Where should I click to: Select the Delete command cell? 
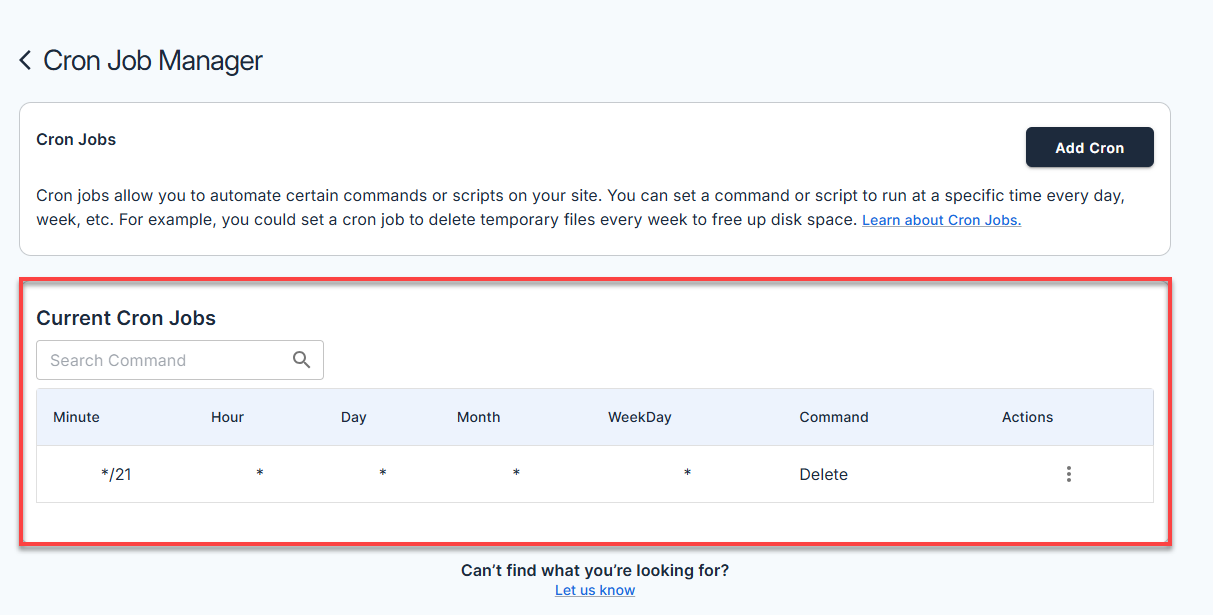823,474
